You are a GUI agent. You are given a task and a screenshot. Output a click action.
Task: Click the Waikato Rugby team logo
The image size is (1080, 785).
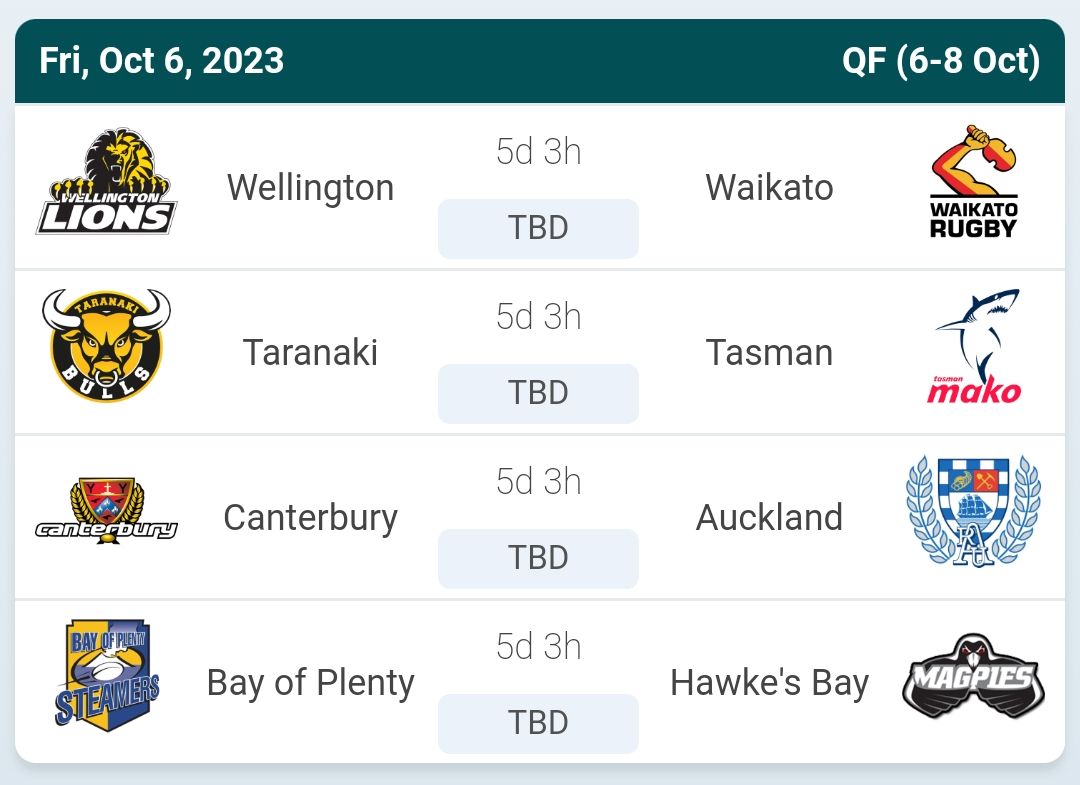(x=972, y=182)
